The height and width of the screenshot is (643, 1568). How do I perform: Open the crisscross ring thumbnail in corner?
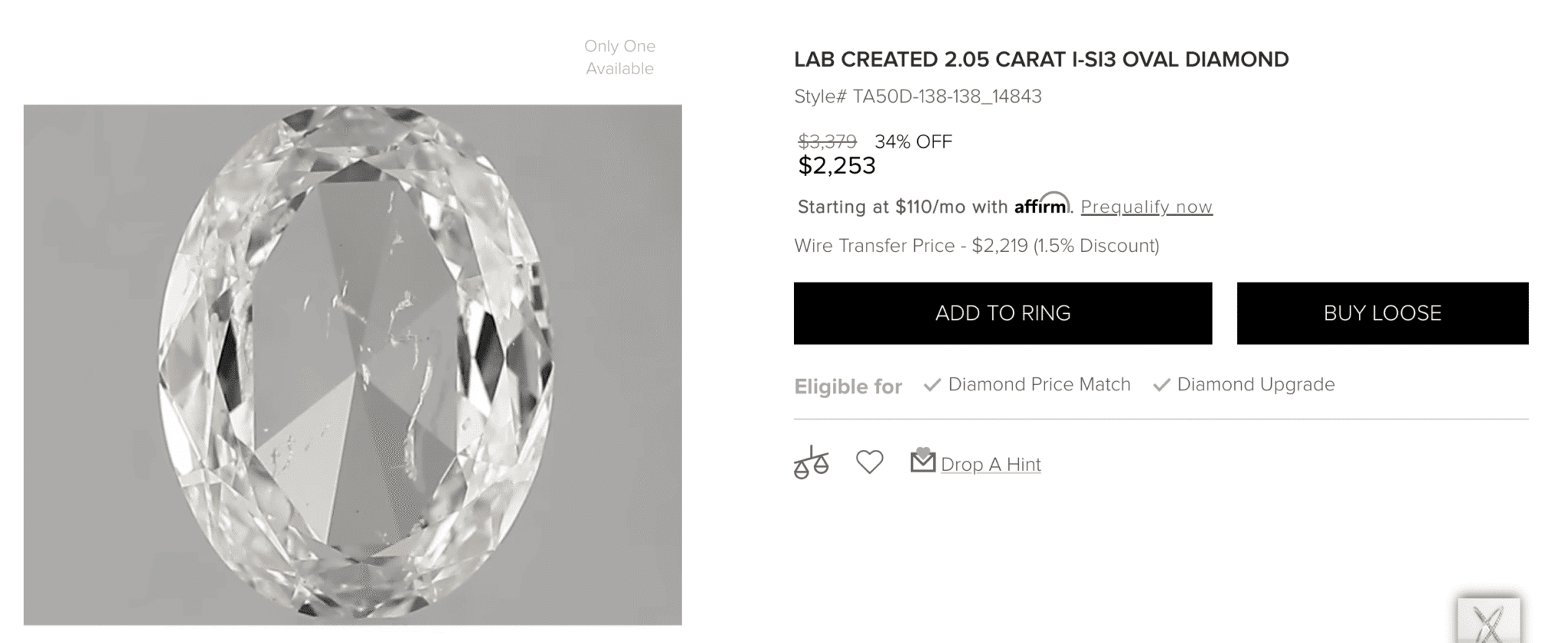(x=1488, y=622)
